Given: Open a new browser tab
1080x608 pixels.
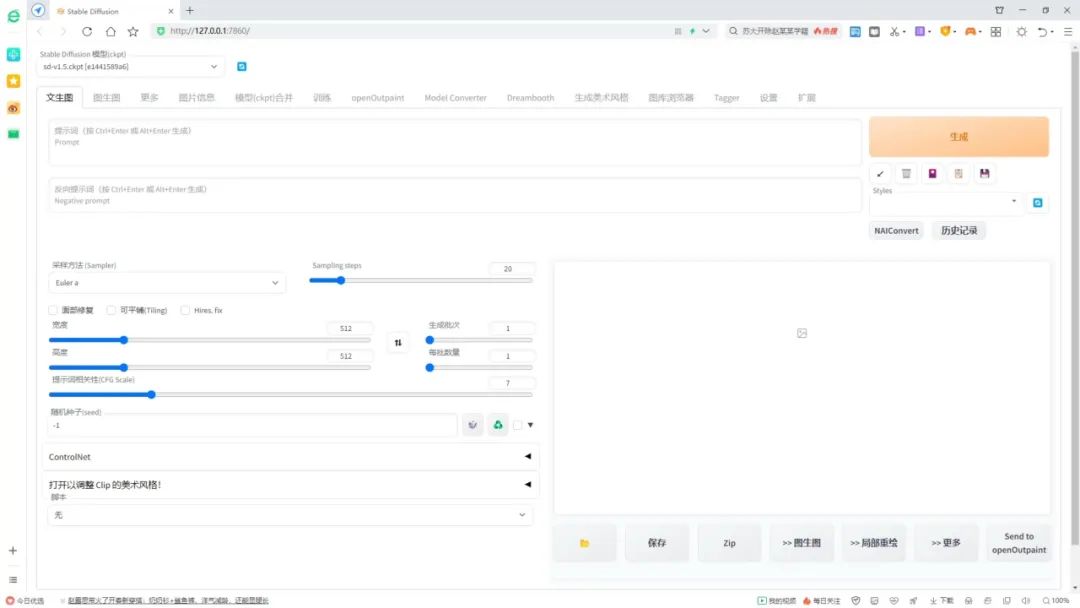Looking at the screenshot, I should point(189,10).
